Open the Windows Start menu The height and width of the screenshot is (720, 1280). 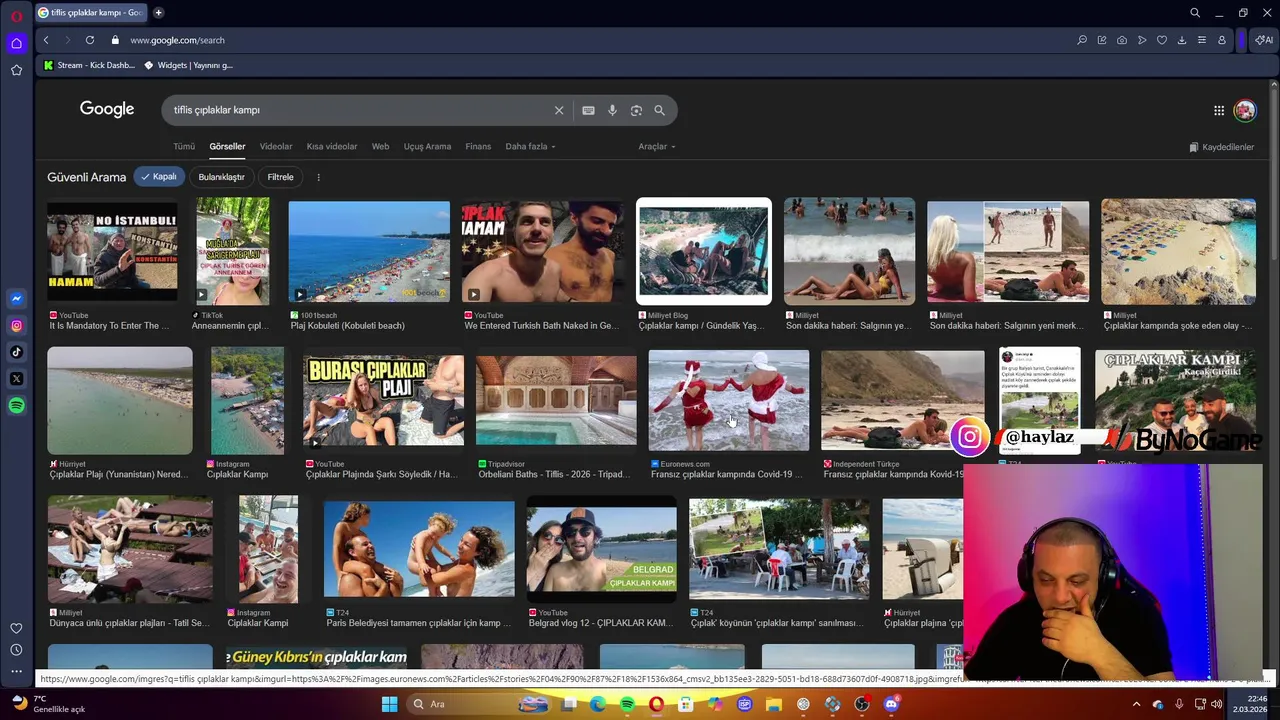click(x=389, y=704)
